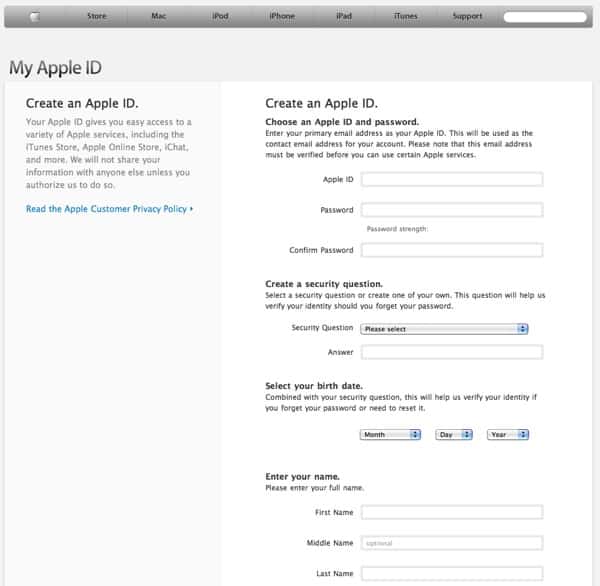The height and width of the screenshot is (586, 600).
Task: Navigate to the iPhone section
Action: pyautogui.click(x=282, y=16)
